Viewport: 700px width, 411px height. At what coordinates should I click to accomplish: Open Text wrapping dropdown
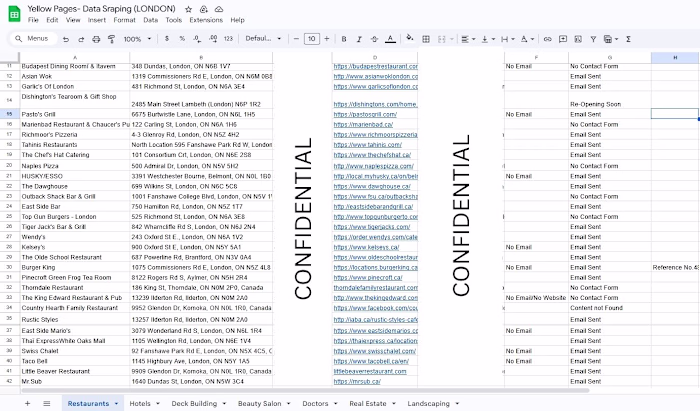(508, 39)
